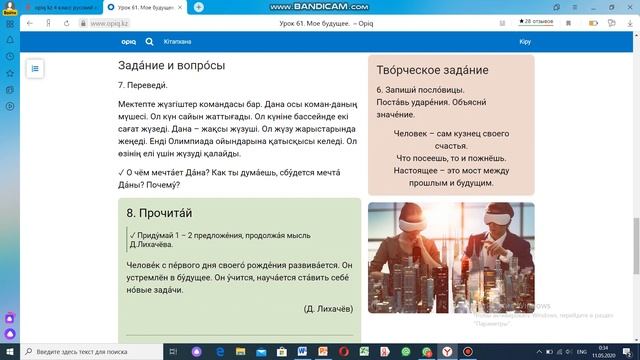Screen dimensions: 640x360
Task: Open PowerPoint from the taskbar
Action: (323, 351)
